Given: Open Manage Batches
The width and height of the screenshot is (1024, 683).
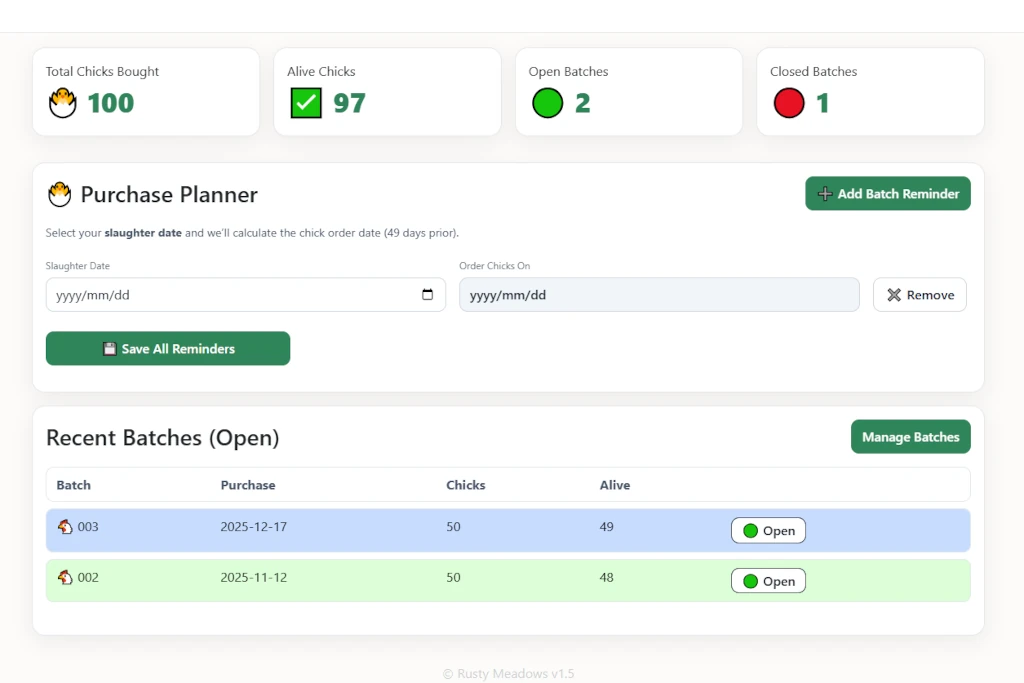Looking at the screenshot, I should (910, 437).
